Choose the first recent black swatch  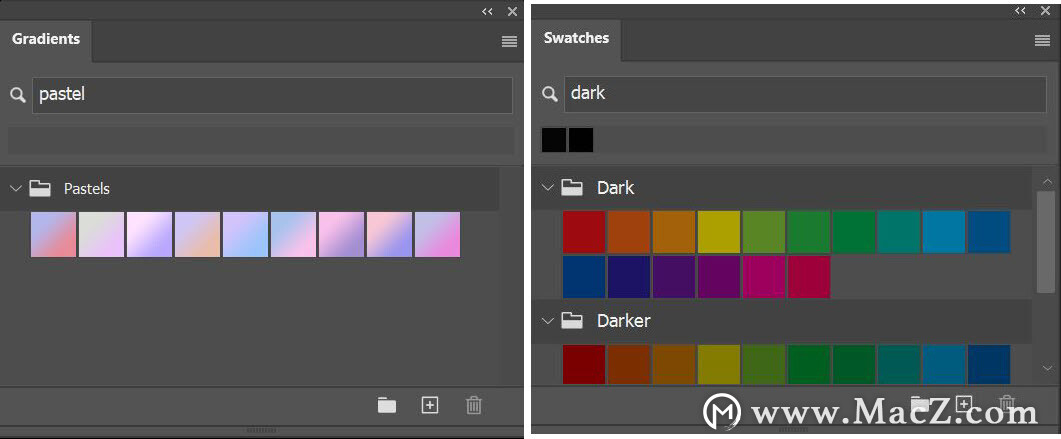(x=554, y=140)
